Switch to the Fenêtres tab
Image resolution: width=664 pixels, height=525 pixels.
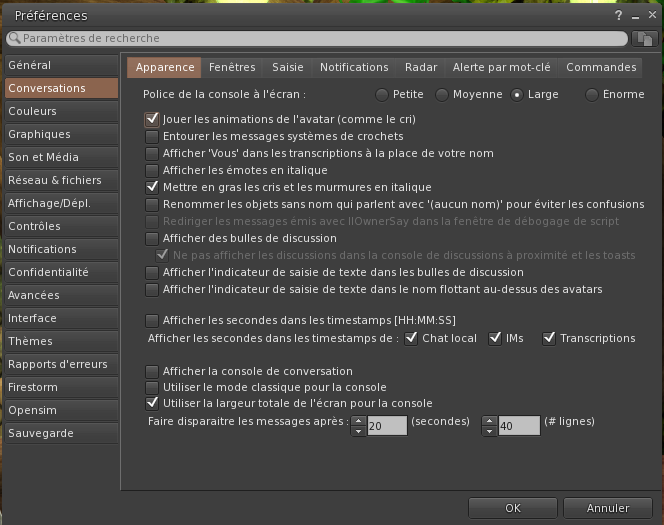pyautogui.click(x=232, y=67)
